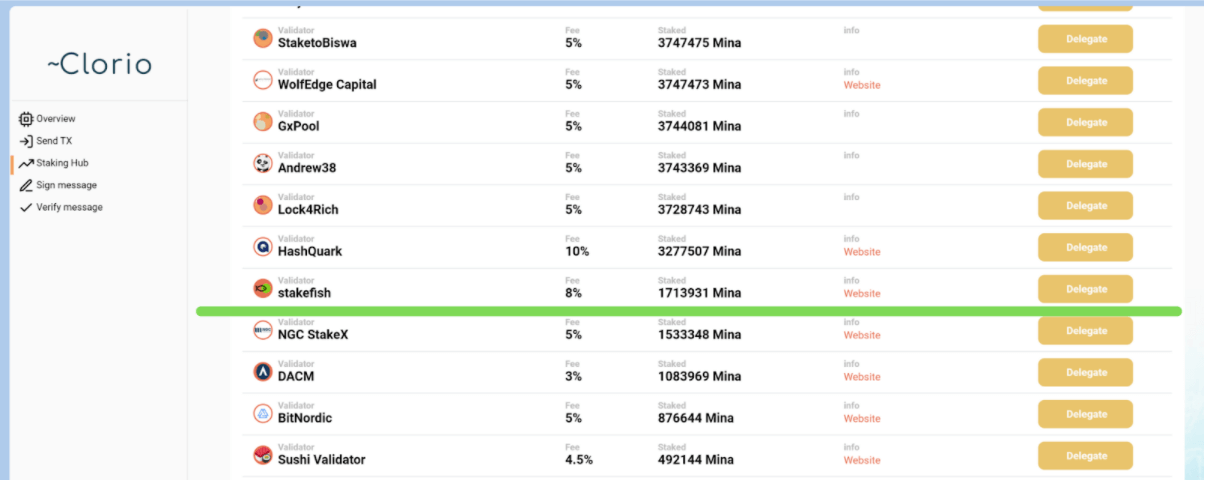Select Verify message in sidebar
This screenshot has width=1205, height=480.
coord(69,207)
